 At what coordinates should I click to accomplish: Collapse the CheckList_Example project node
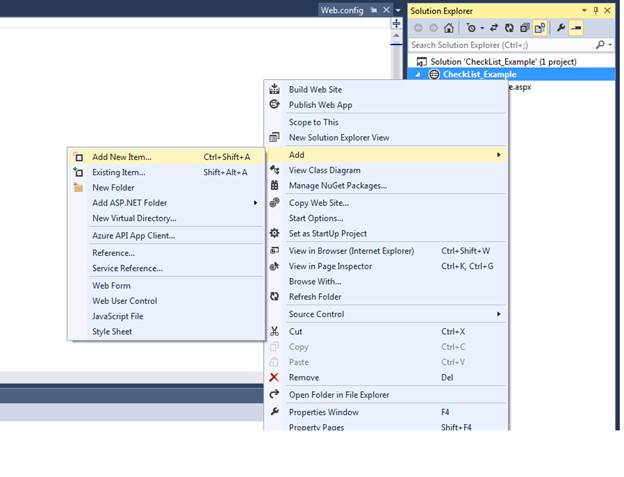pos(418,74)
